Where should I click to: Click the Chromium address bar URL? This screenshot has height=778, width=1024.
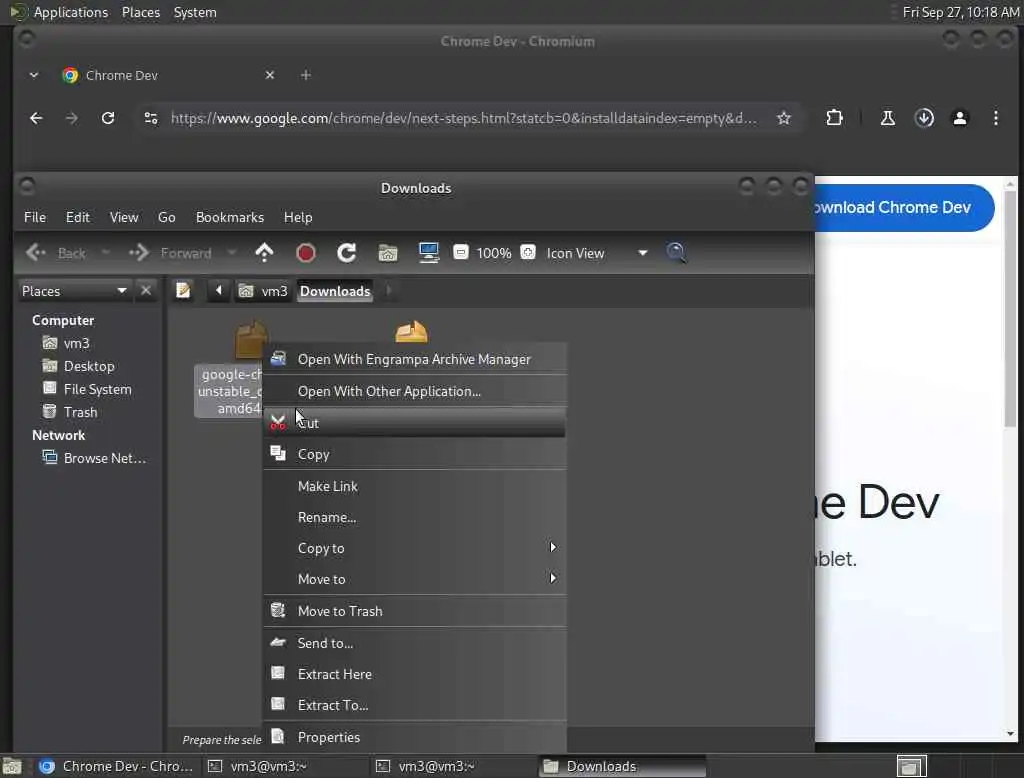[x=464, y=118]
